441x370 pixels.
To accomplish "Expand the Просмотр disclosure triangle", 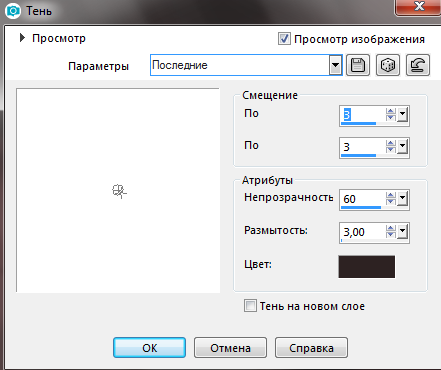I will (x=22, y=38).
